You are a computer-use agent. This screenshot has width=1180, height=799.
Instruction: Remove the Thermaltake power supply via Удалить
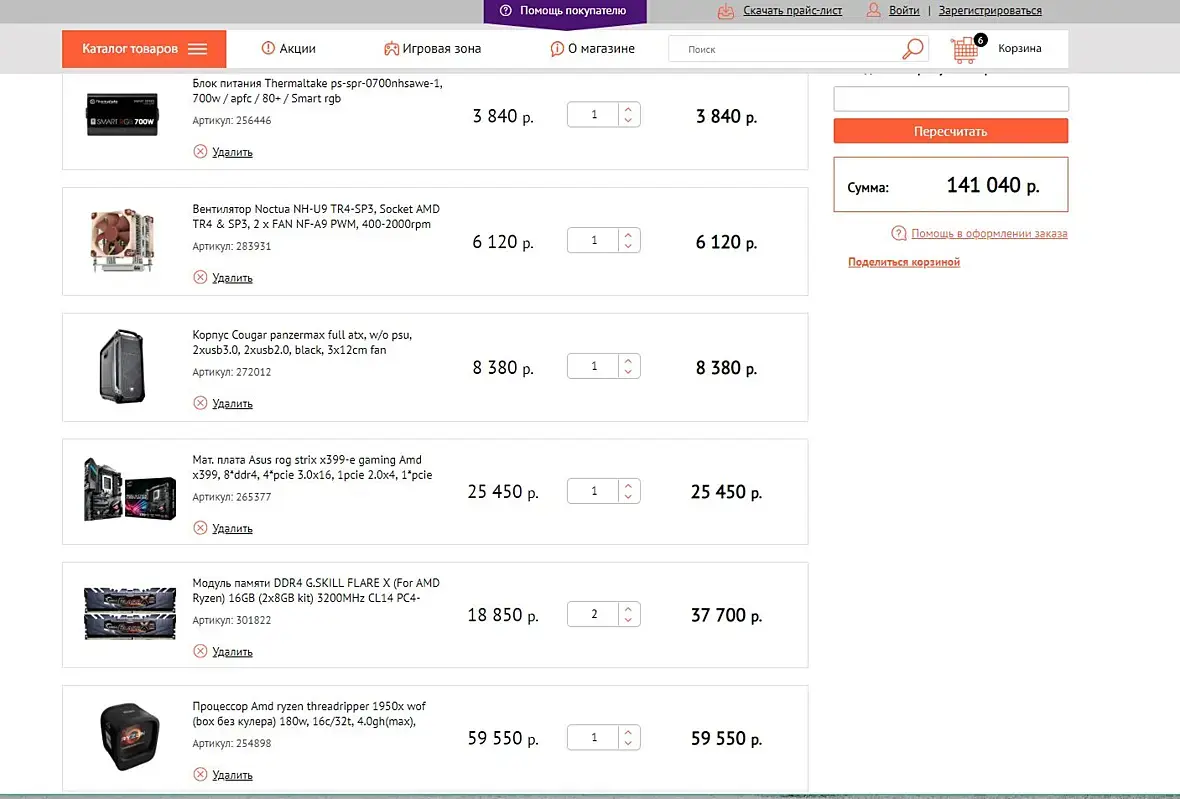click(232, 152)
